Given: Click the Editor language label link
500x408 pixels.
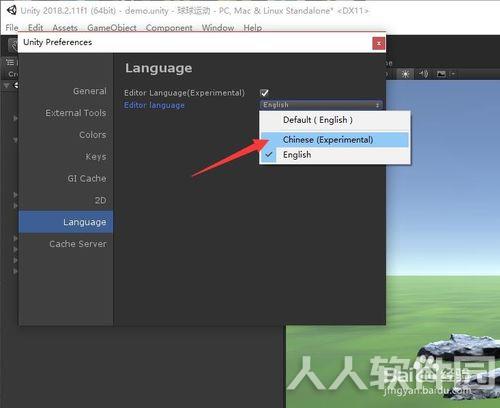Looking at the screenshot, I should [154, 105].
